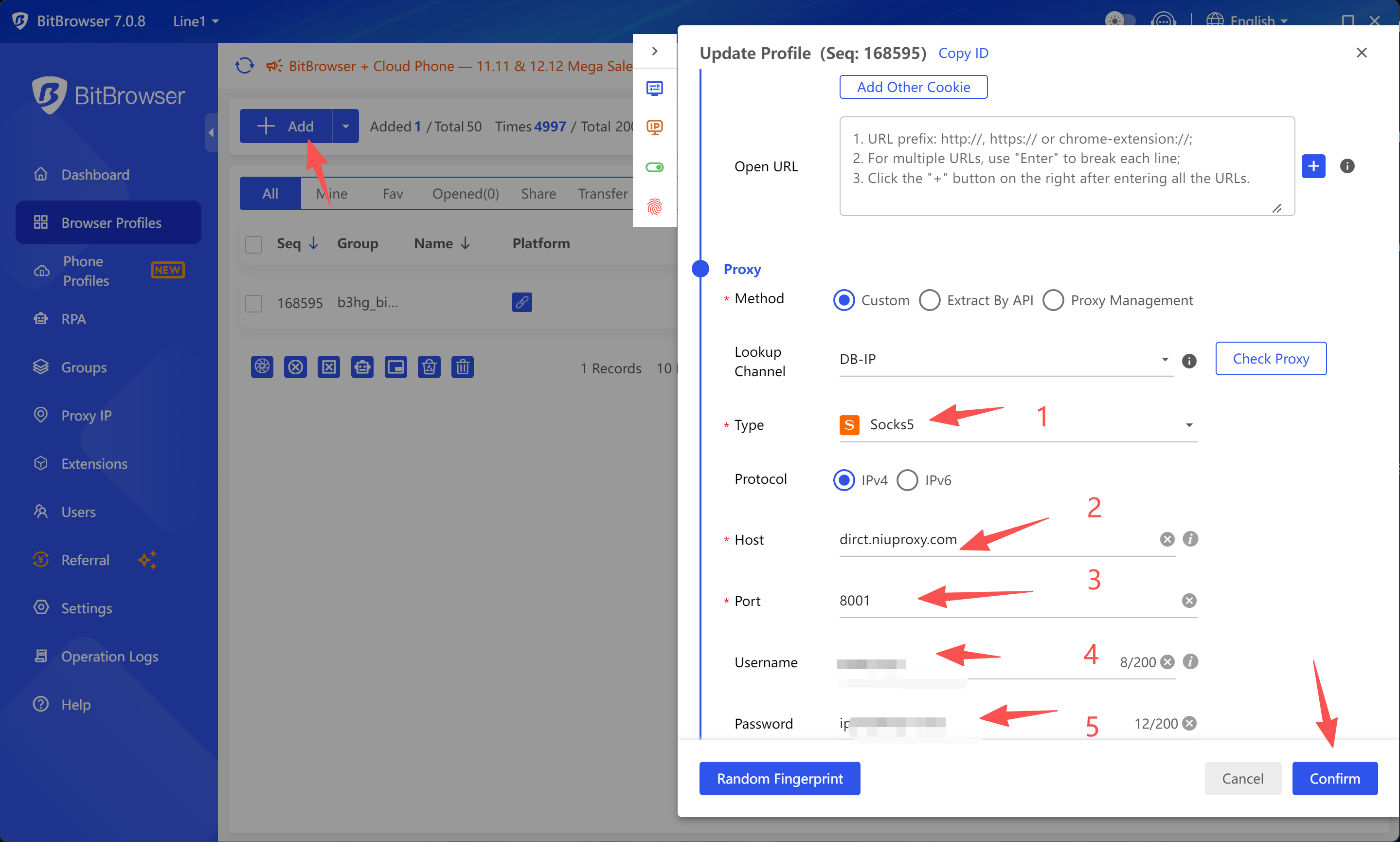The image size is (1400, 842).
Task: Click the info icon beside the Host field
Action: [x=1190, y=538]
